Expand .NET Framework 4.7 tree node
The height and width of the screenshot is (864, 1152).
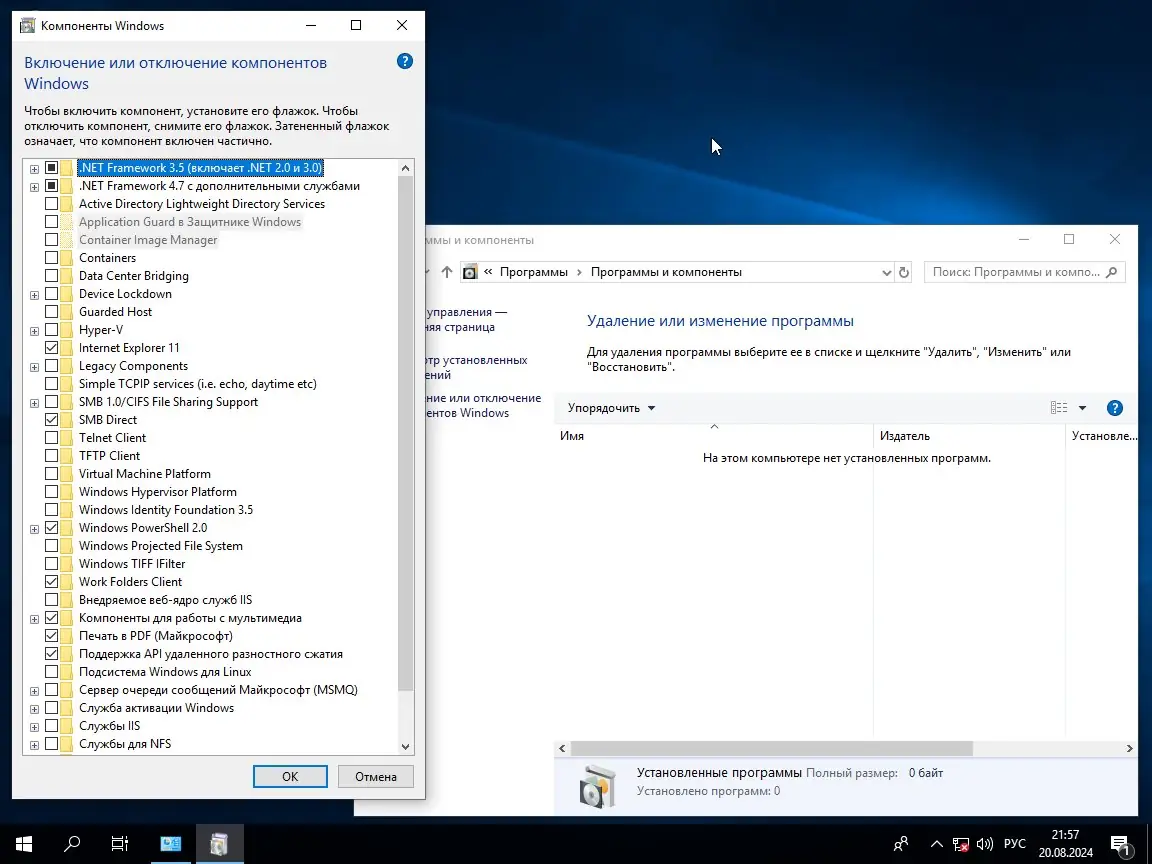tap(35, 187)
